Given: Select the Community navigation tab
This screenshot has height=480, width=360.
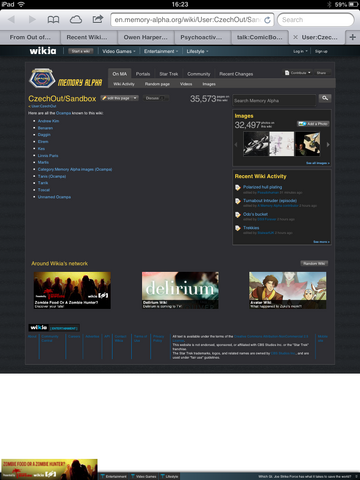Looking at the screenshot, I should coord(199,74).
